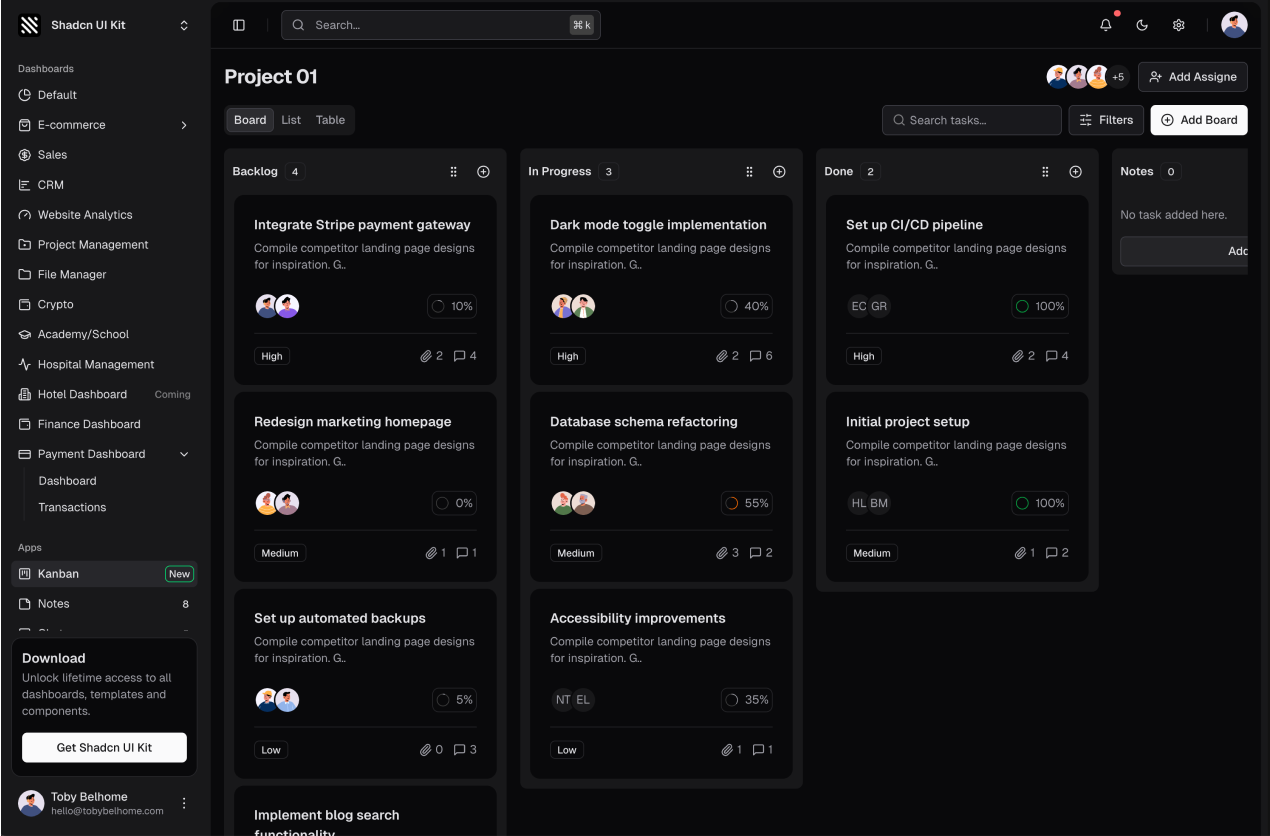Click the +5 assignees badge
1270x836 pixels.
click(1118, 77)
